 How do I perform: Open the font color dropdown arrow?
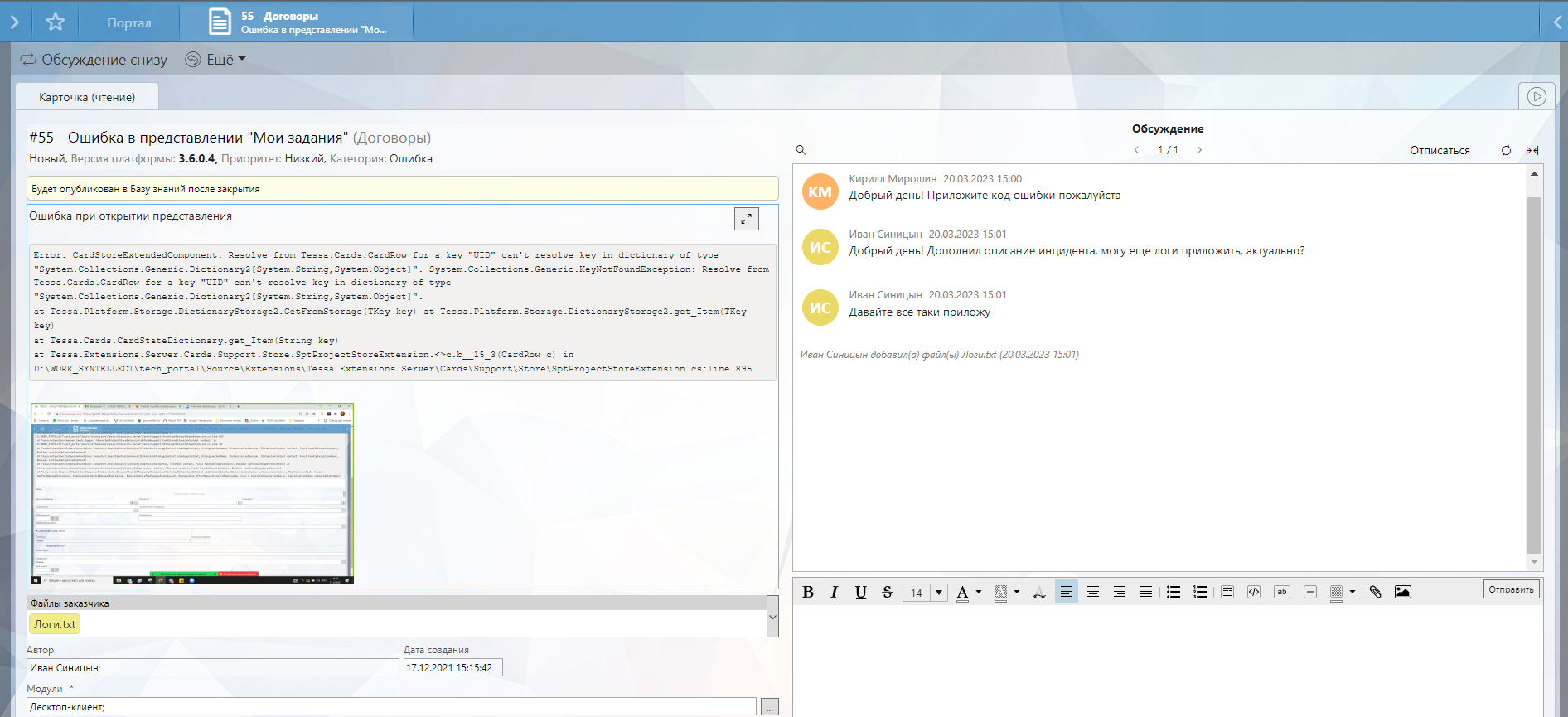(979, 592)
